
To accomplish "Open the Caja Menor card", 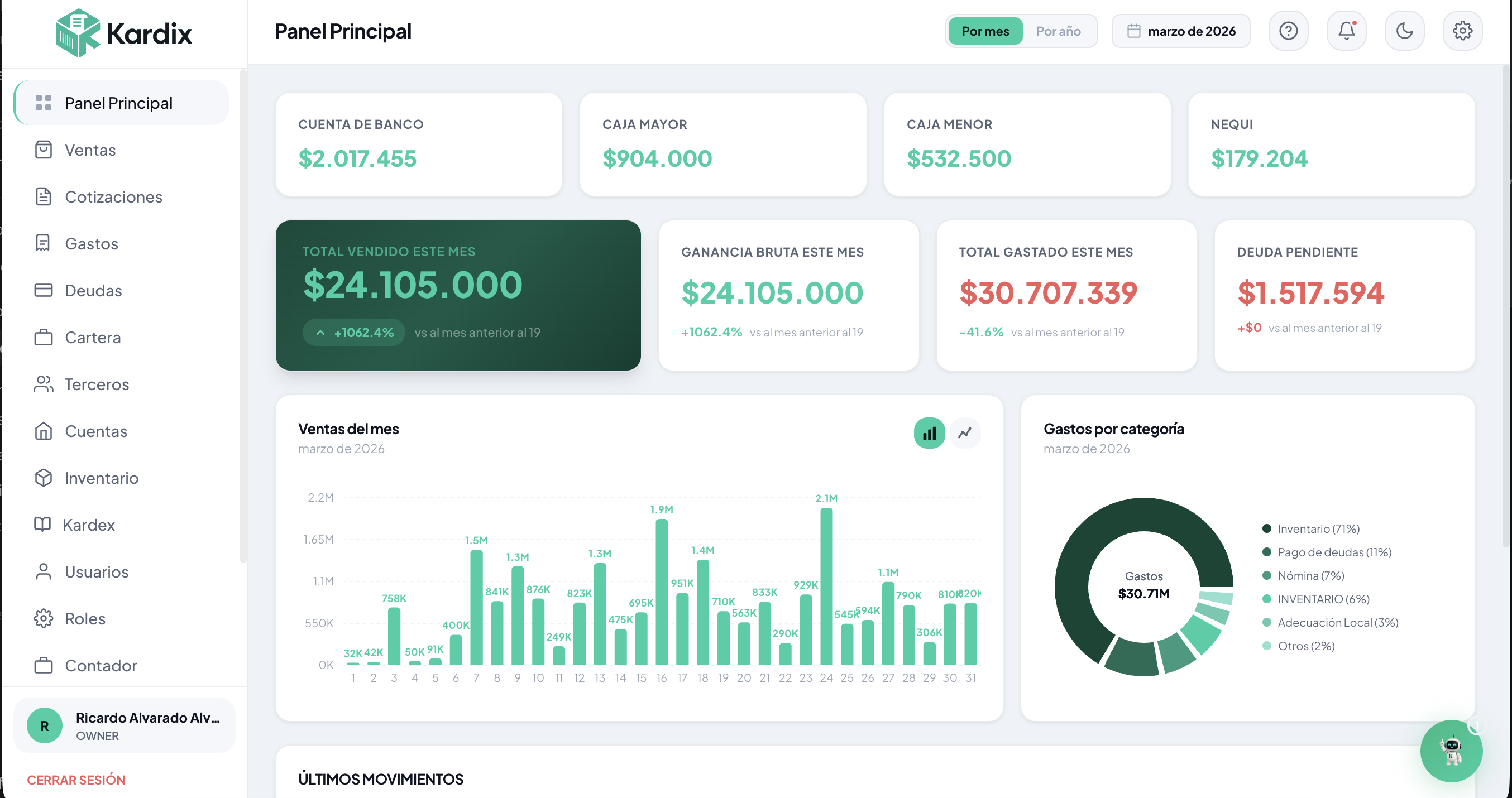I will (x=1027, y=144).
